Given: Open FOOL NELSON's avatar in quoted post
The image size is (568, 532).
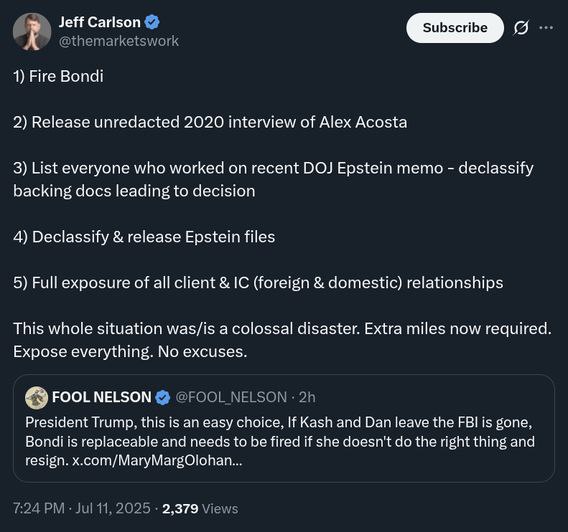Looking at the screenshot, I should point(36,398).
